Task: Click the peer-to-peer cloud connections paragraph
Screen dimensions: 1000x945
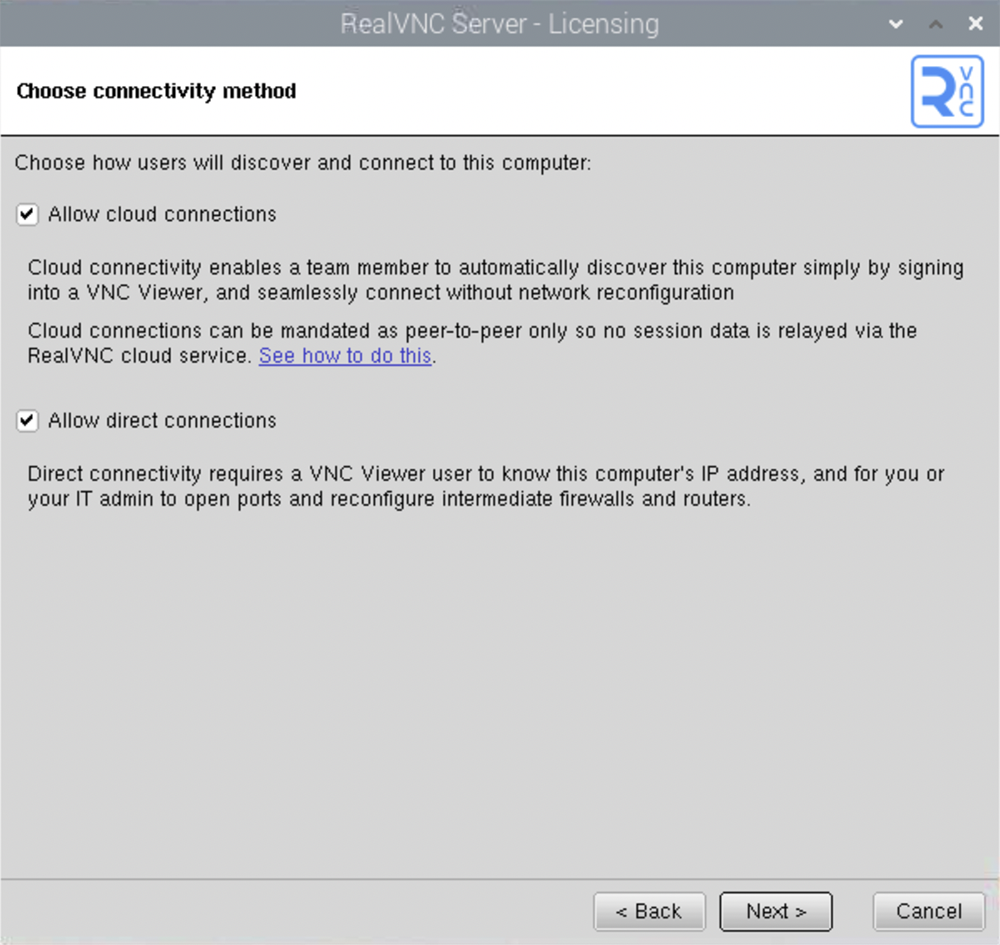Action: pyautogui.click(x=472, y=343)
